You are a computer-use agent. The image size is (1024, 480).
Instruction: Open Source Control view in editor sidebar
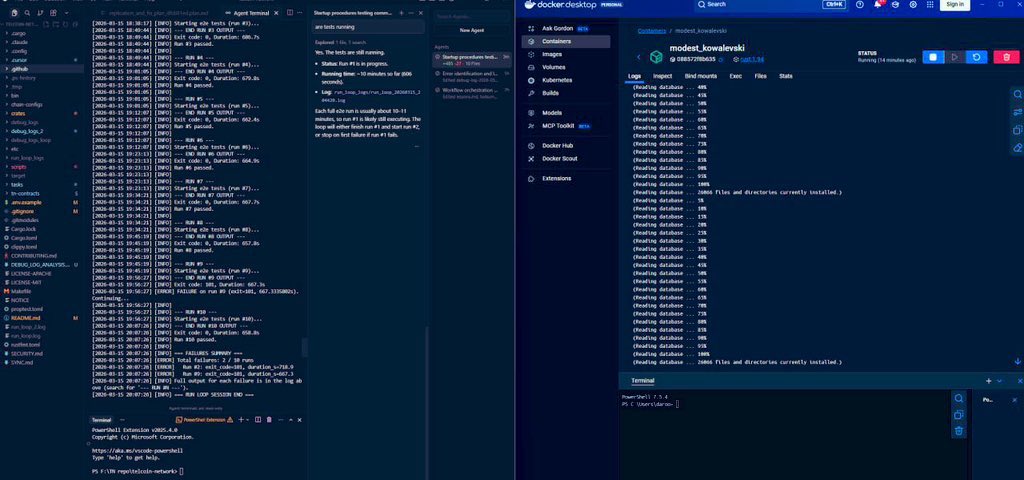[x=38, y=12]
